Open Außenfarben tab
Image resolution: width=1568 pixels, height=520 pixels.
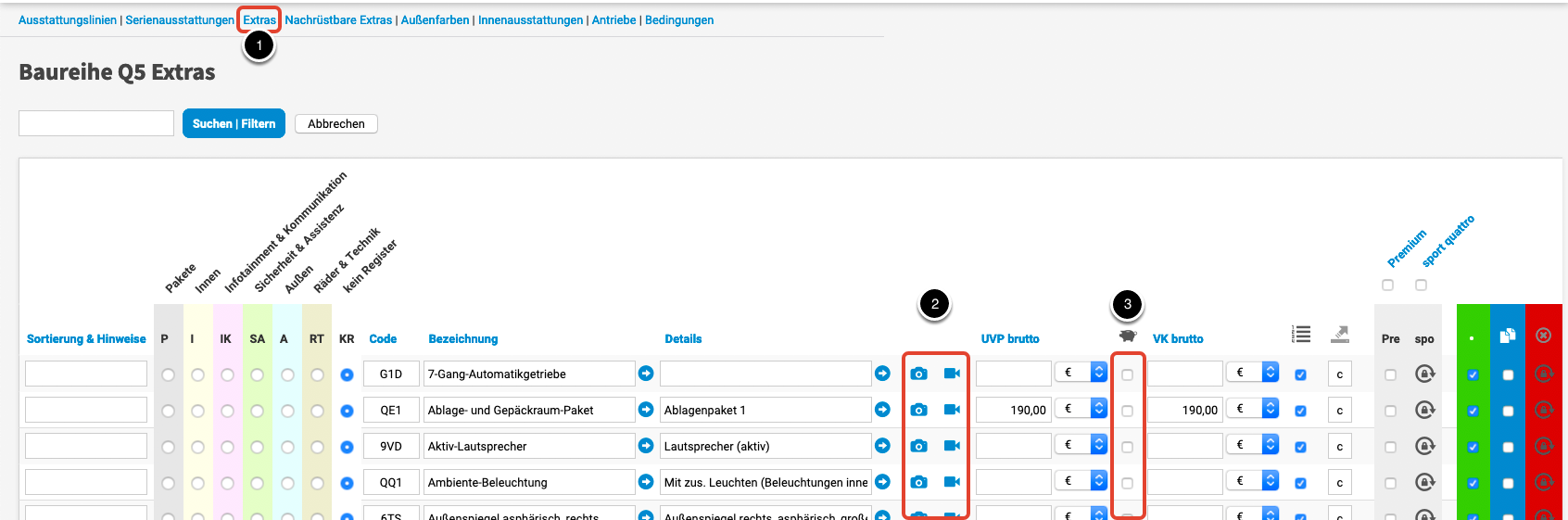coord(435,20)
